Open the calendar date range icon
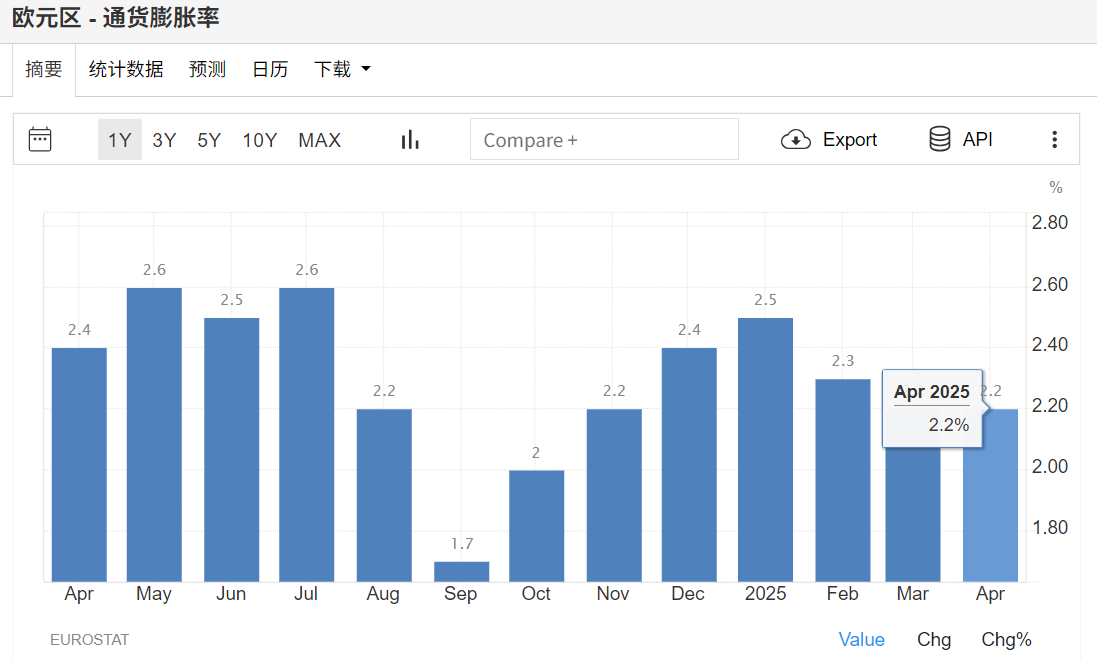The width and height of the screenshot is (1097, 659). 40,139
